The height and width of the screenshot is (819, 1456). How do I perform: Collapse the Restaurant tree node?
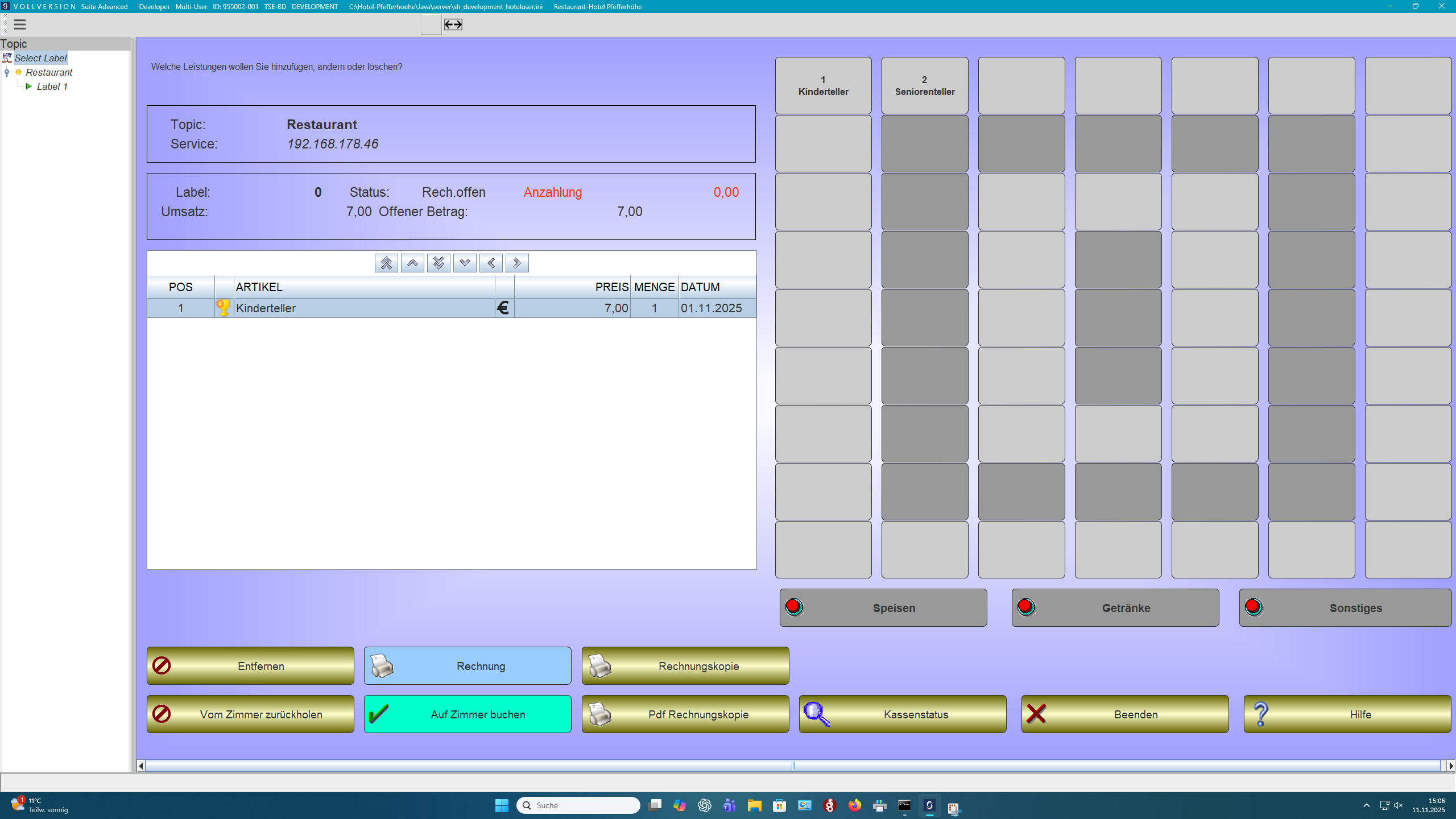(6, 72)
